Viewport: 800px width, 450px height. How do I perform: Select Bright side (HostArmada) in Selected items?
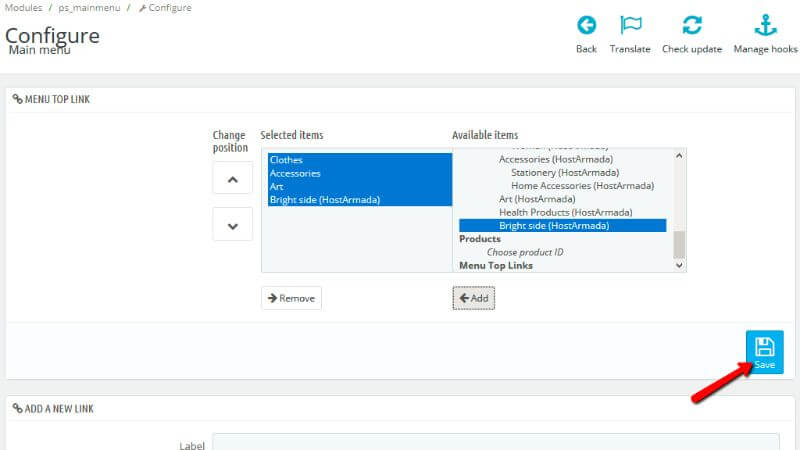(x=360, y=199)
